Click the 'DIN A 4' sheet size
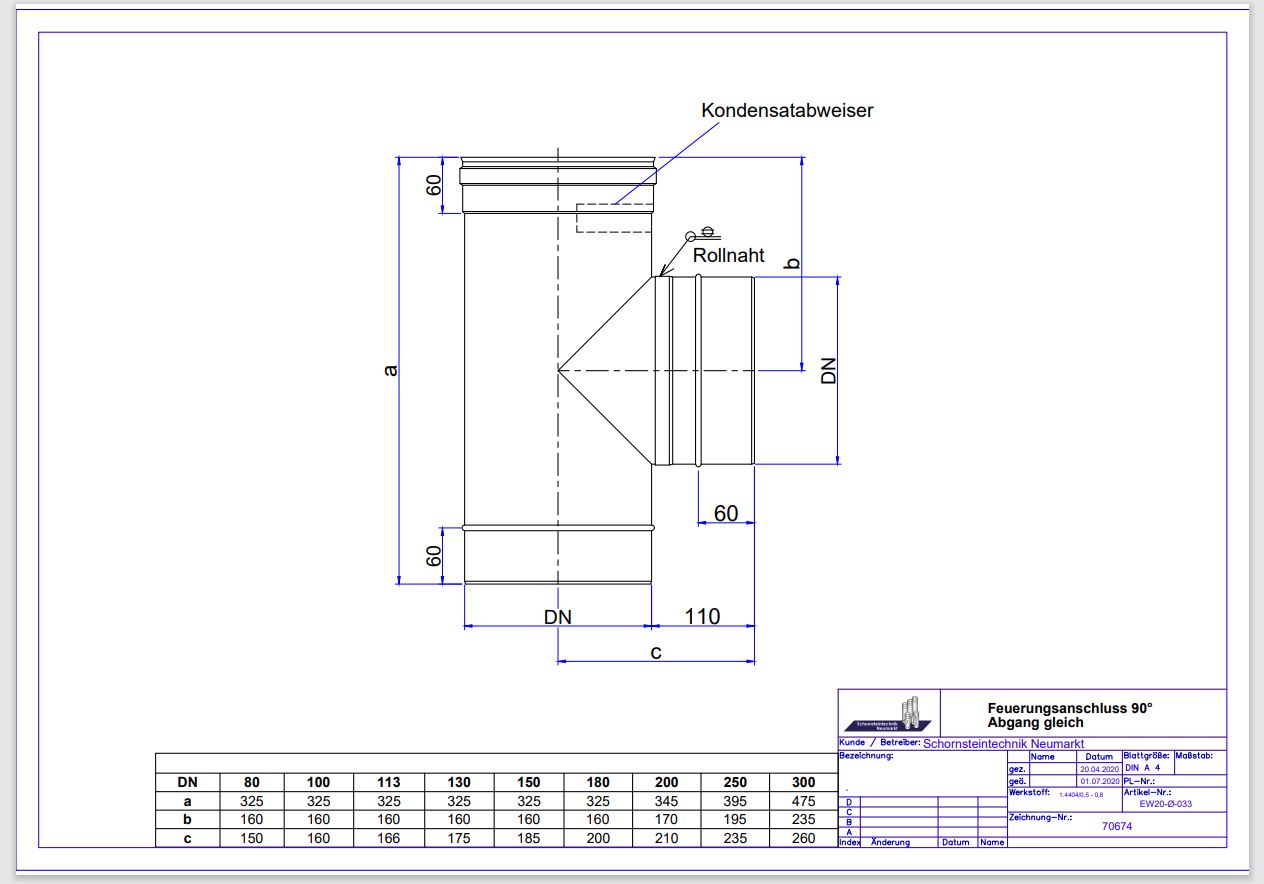 [1142, 768]
